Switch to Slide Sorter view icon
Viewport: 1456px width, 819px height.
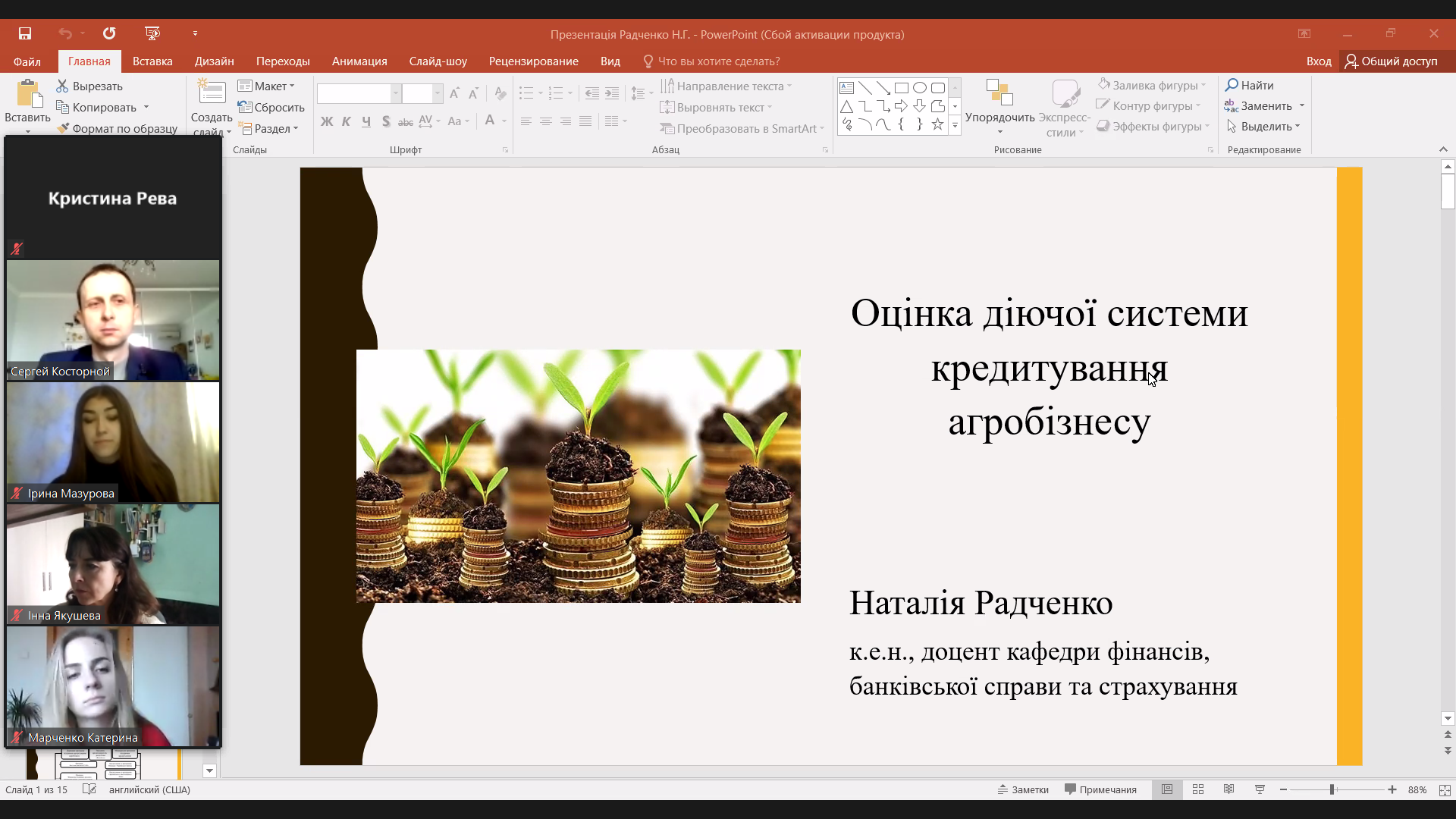1198,789
